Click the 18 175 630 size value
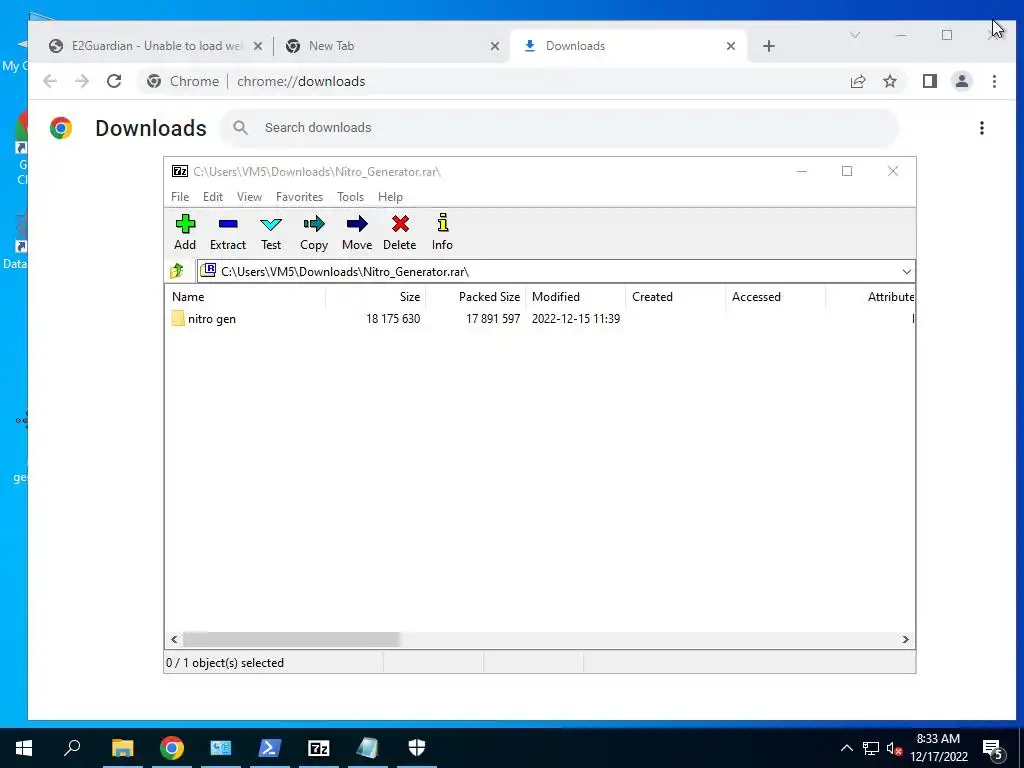Image resolution: width=1024 pixels, height=768 pixels. click(x=393, y=319)
